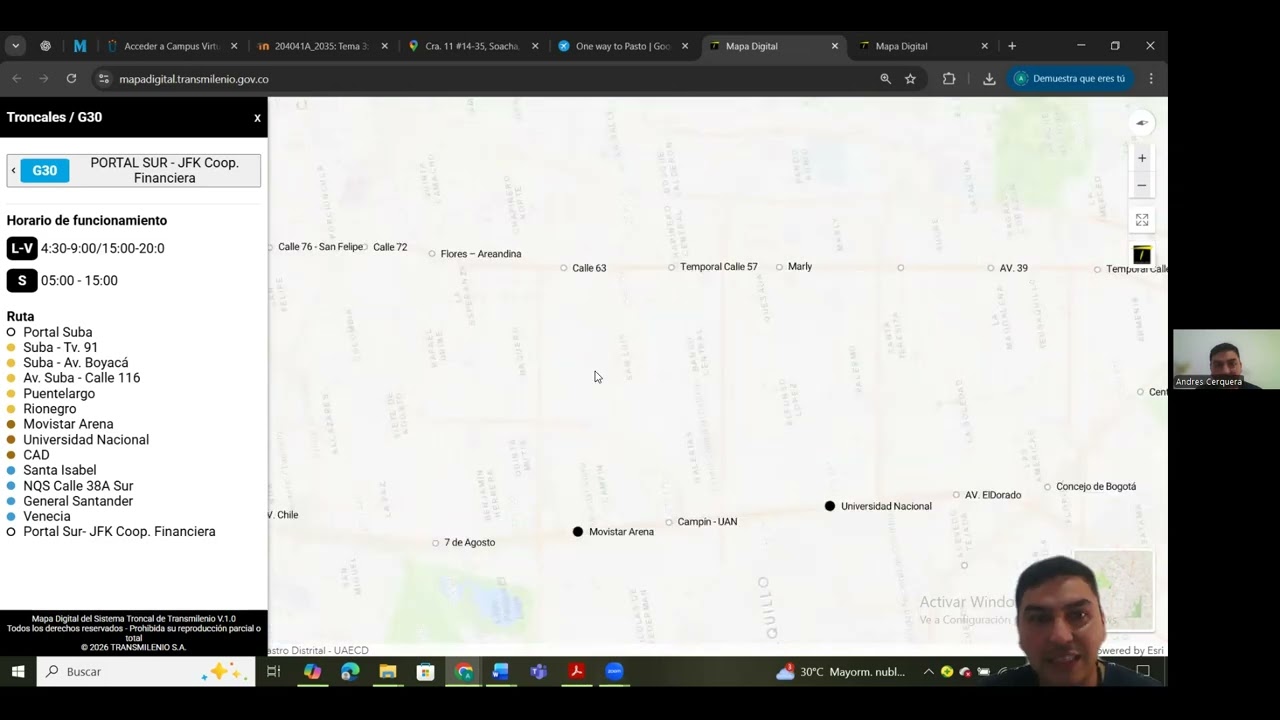Select the blue G30 route badge
This screenshot has height=720, width=1280.
coord(45,171)
